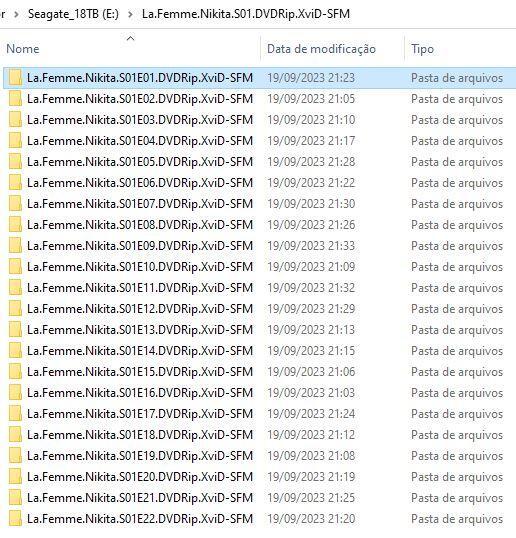The width and height of the screenshot is (516, 538).
Task: Select the S01E22 folder icon
Action: pyautogui.click(x=15, y=519)
